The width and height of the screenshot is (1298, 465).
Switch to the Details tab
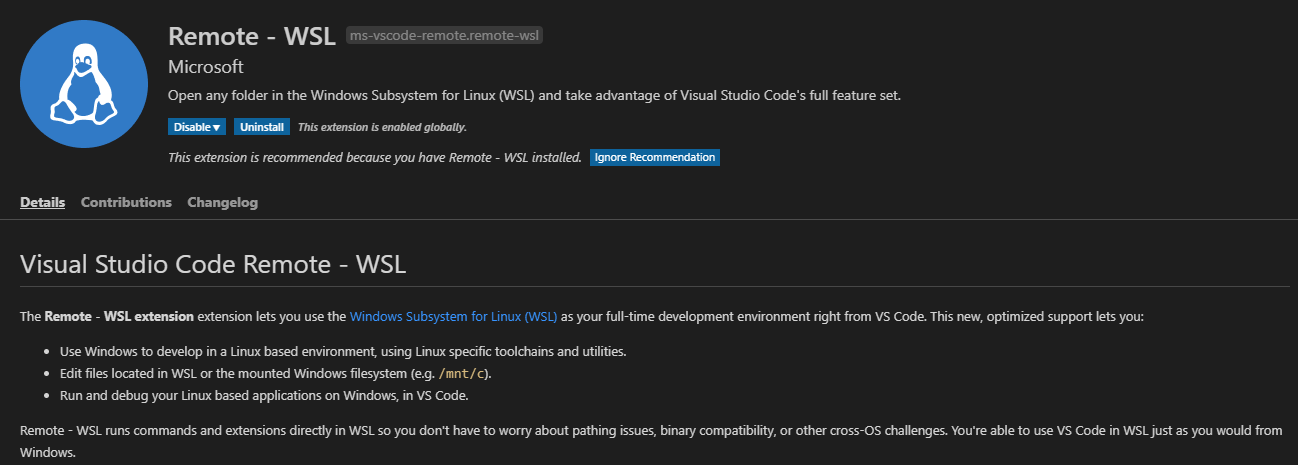42,202
